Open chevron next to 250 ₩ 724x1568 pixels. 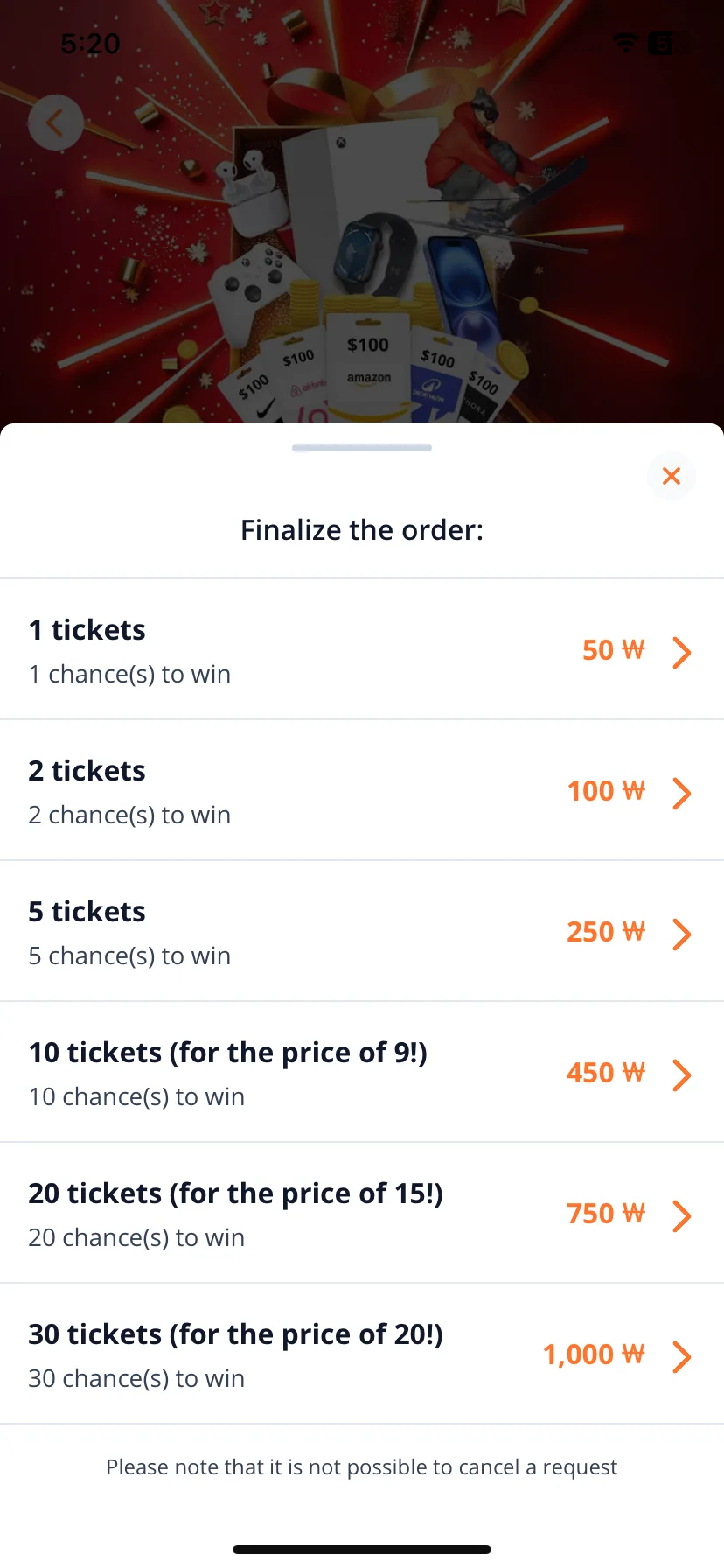(682, 934)
